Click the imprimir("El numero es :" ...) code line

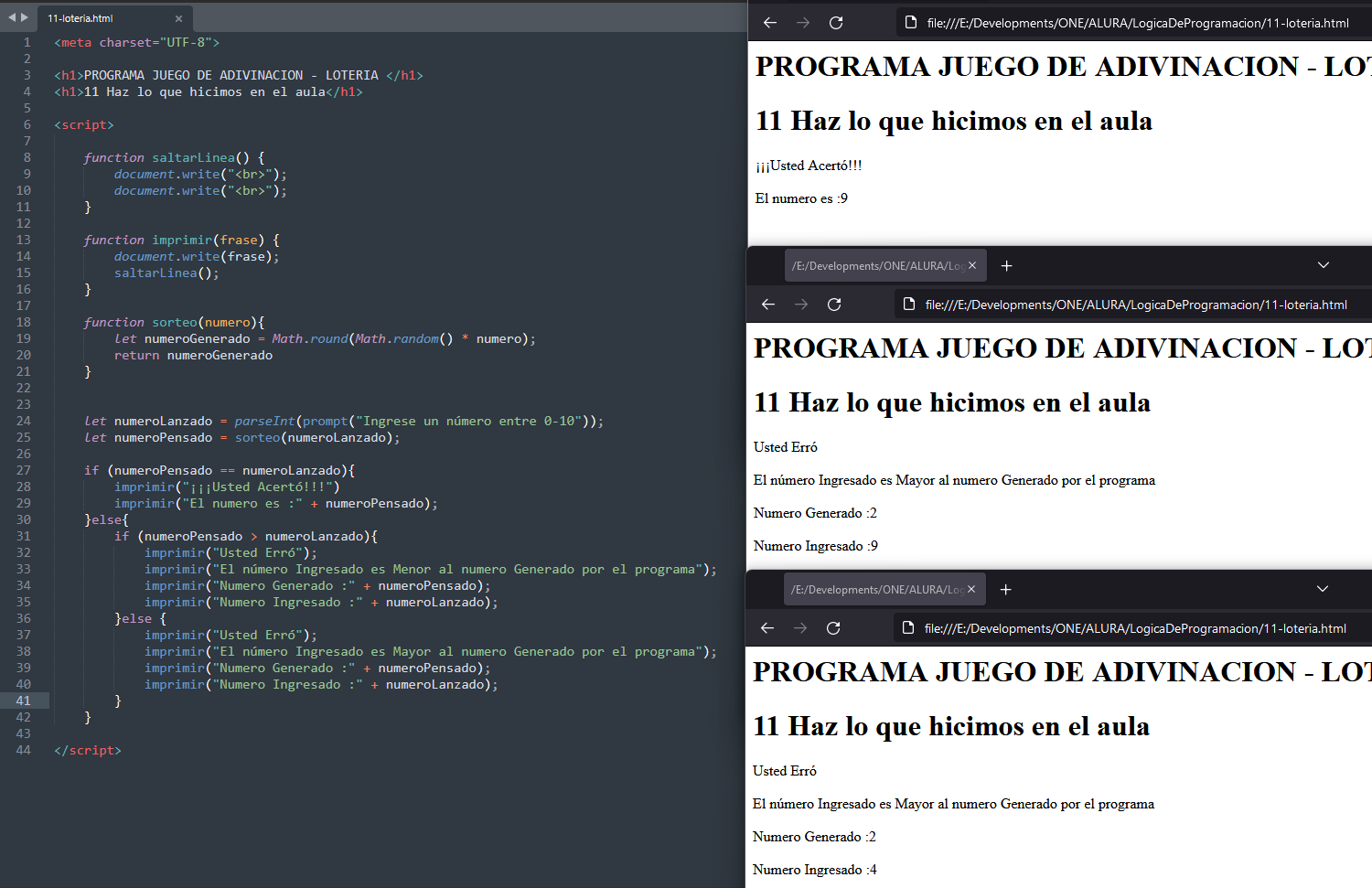(276, 503)
